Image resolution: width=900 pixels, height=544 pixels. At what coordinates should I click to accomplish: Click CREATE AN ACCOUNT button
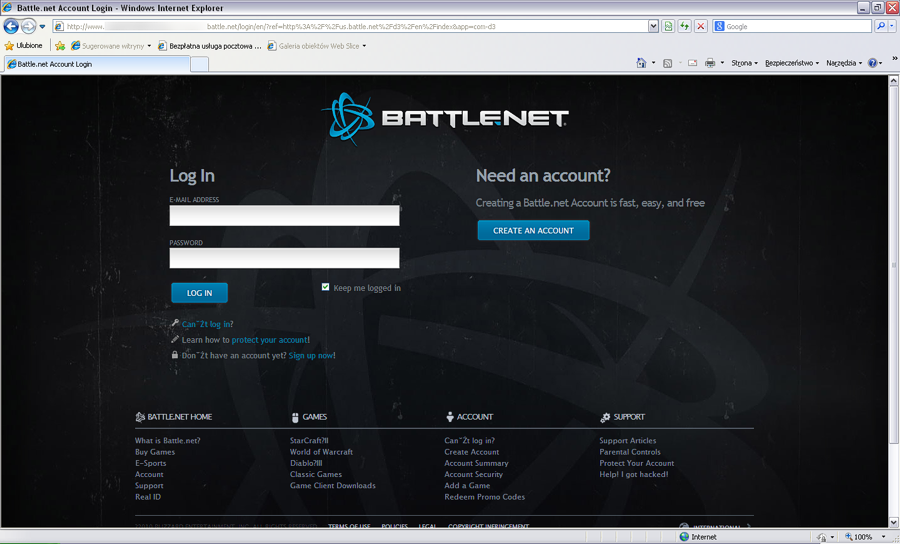click(x=533, y=230)
